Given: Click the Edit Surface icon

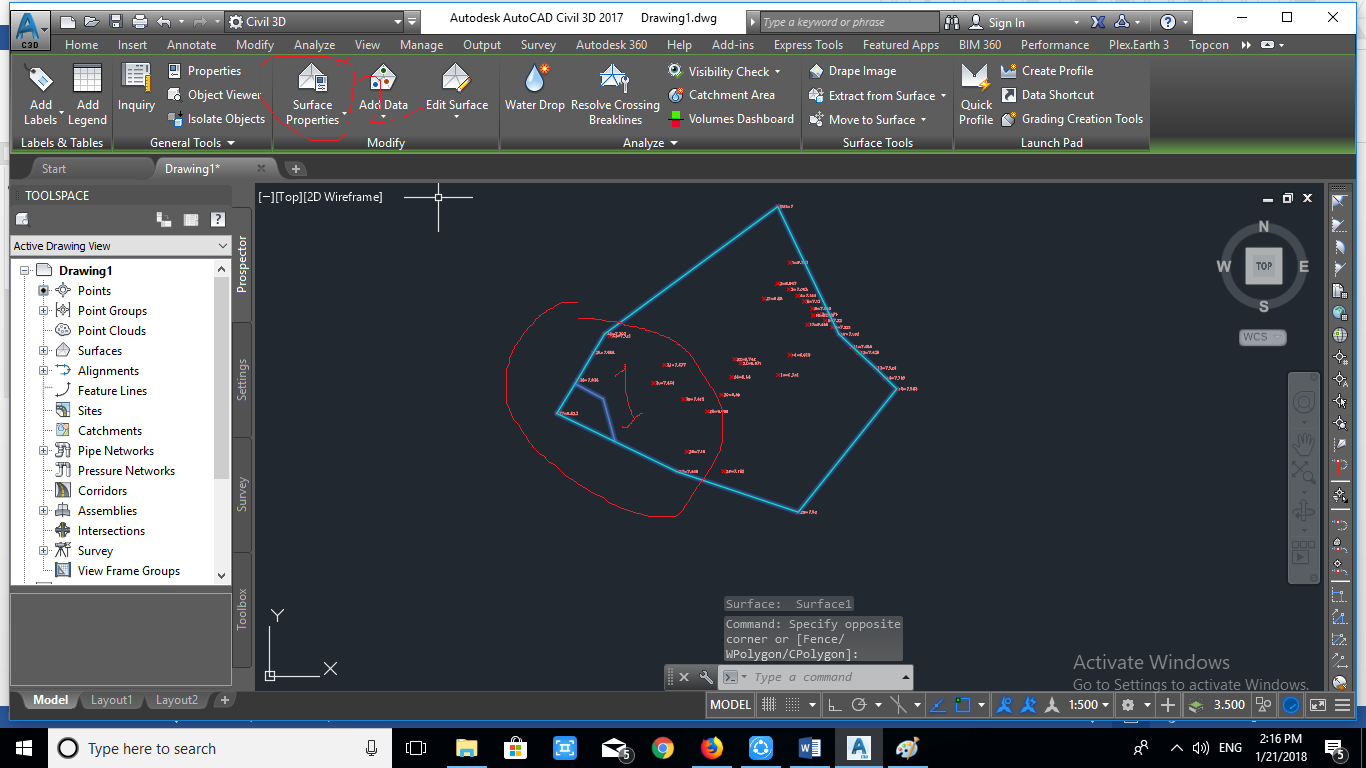Looking at the screenshot, I should point(457,77).
